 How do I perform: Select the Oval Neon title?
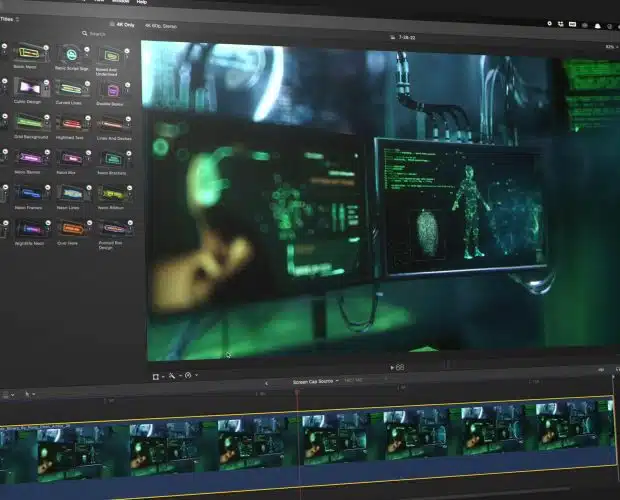(x=74, y=228)
